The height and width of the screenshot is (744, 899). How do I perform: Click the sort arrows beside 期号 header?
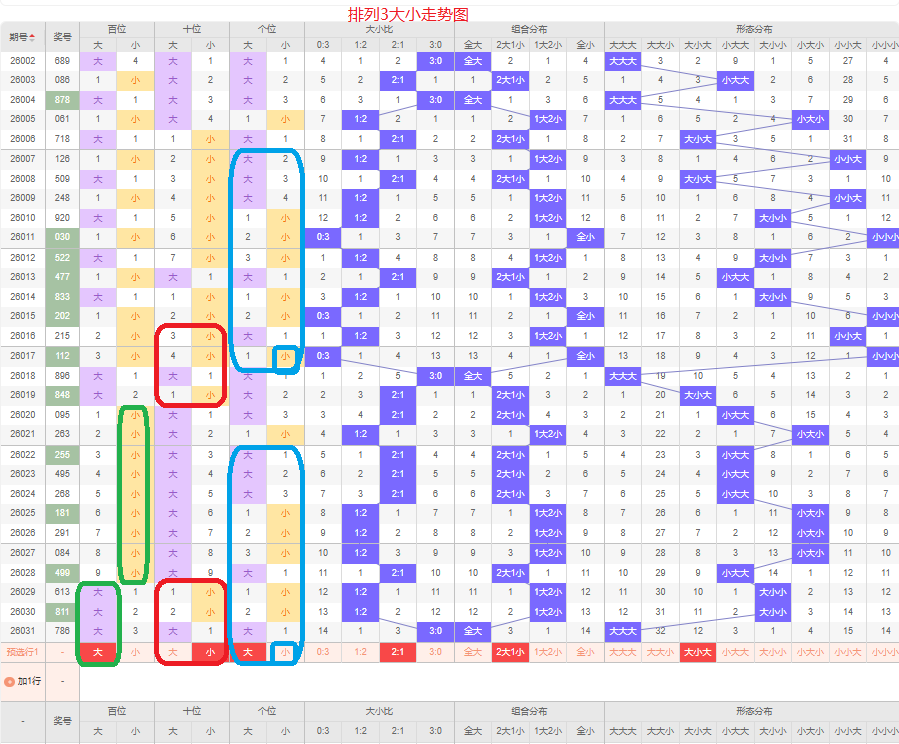(32, 38)
